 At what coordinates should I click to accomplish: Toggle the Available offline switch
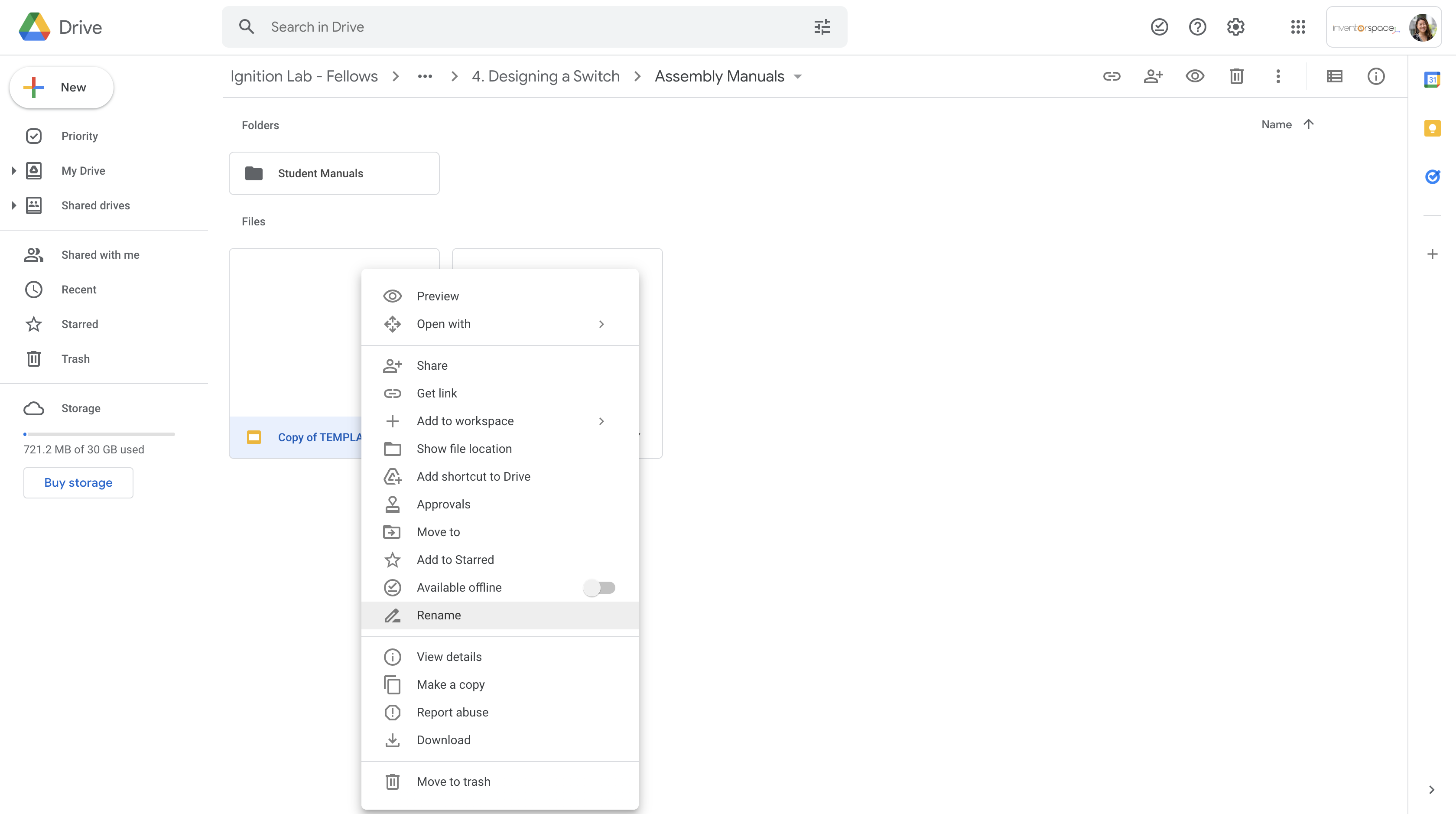point(599,587)
